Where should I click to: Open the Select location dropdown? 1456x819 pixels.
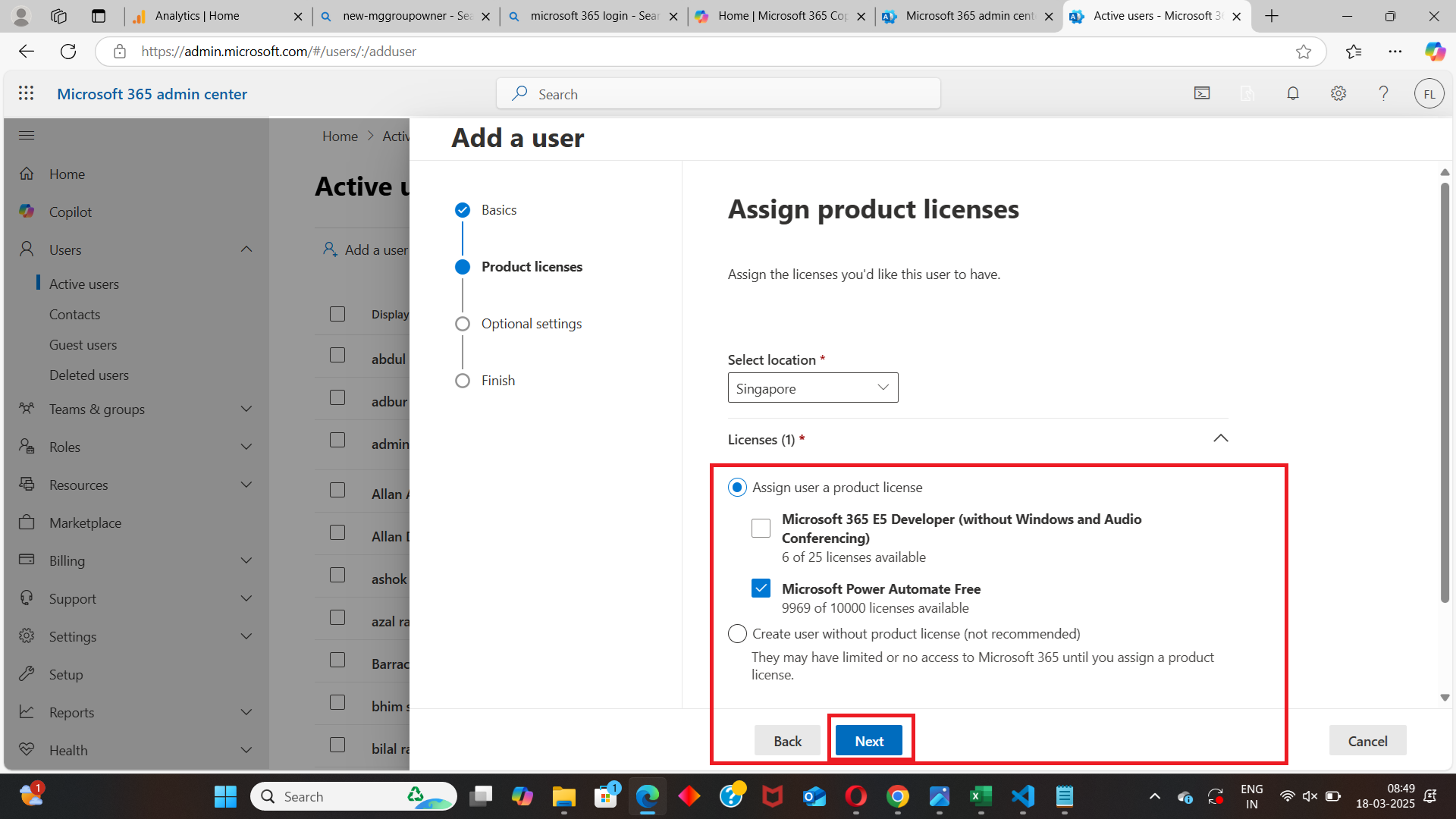tap(813, 388)
